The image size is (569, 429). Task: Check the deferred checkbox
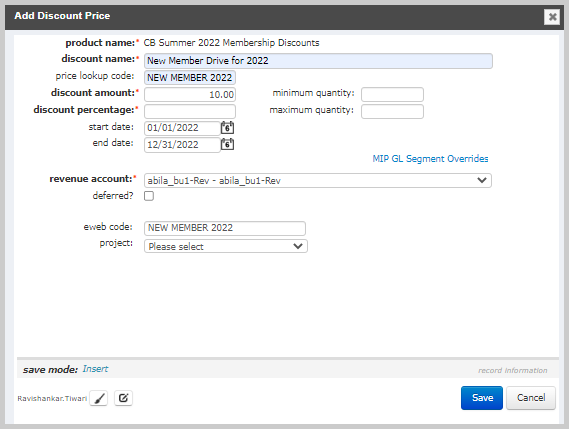coord(149,196)
